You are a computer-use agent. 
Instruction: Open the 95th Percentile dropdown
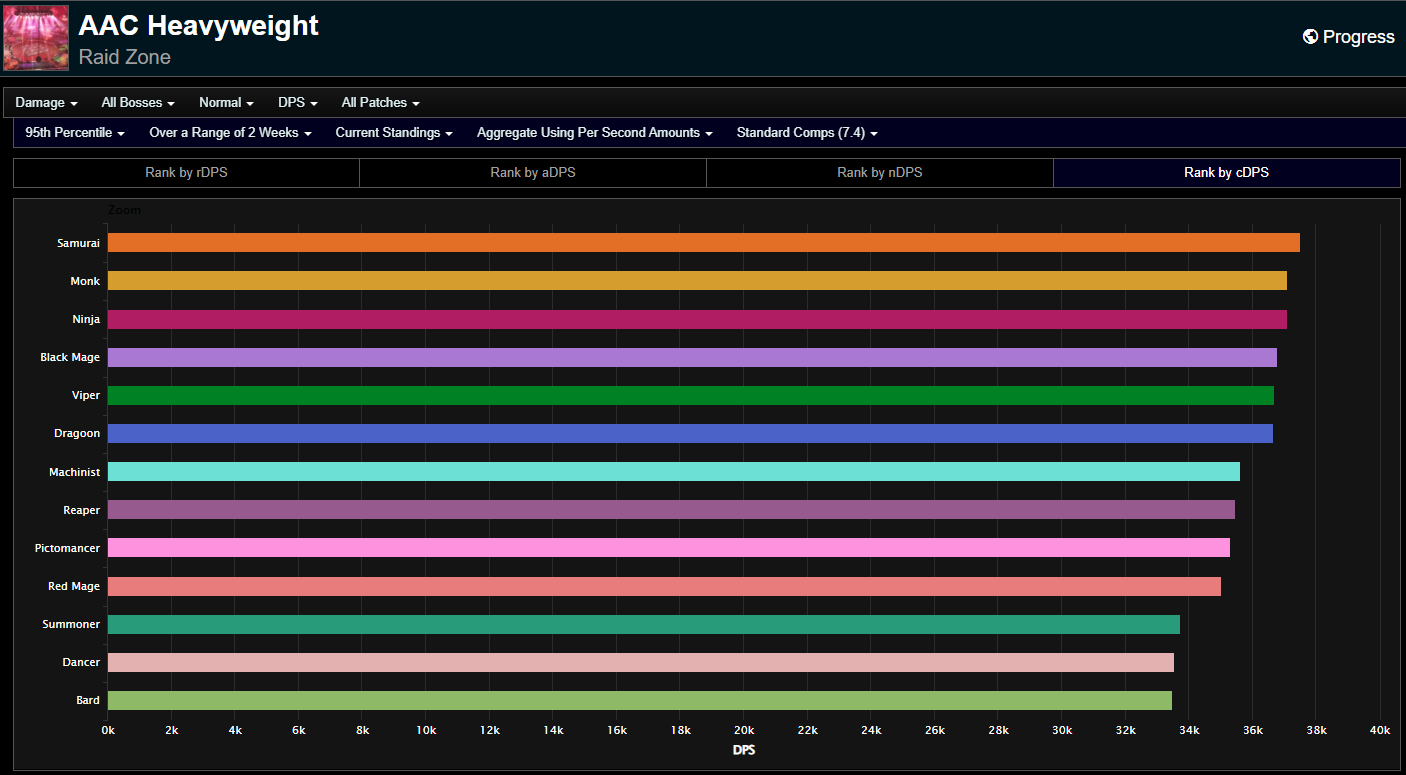pyautogui.click(x=75, y=132)
